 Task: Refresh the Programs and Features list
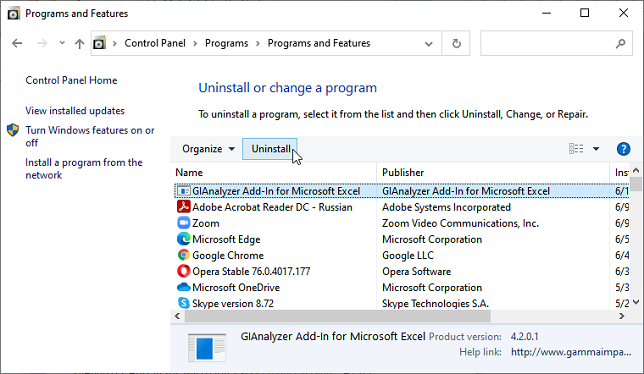pos(456,44)
